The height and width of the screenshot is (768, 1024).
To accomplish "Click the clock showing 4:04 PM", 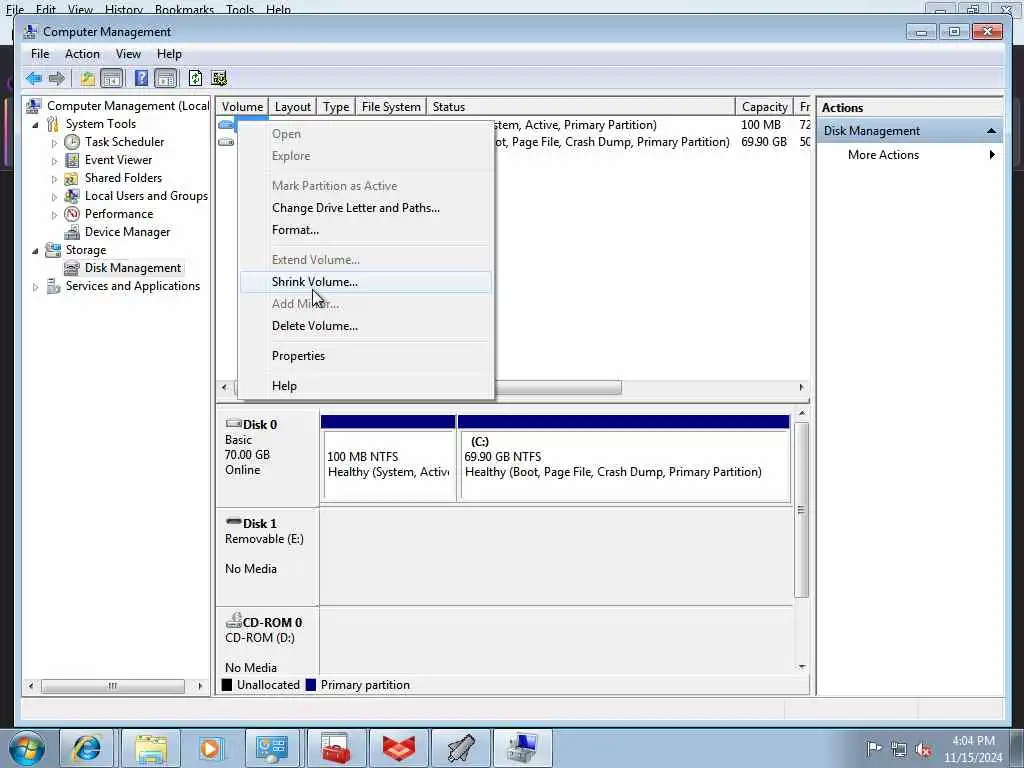I will pyautogui.click(x=973, y=741).
